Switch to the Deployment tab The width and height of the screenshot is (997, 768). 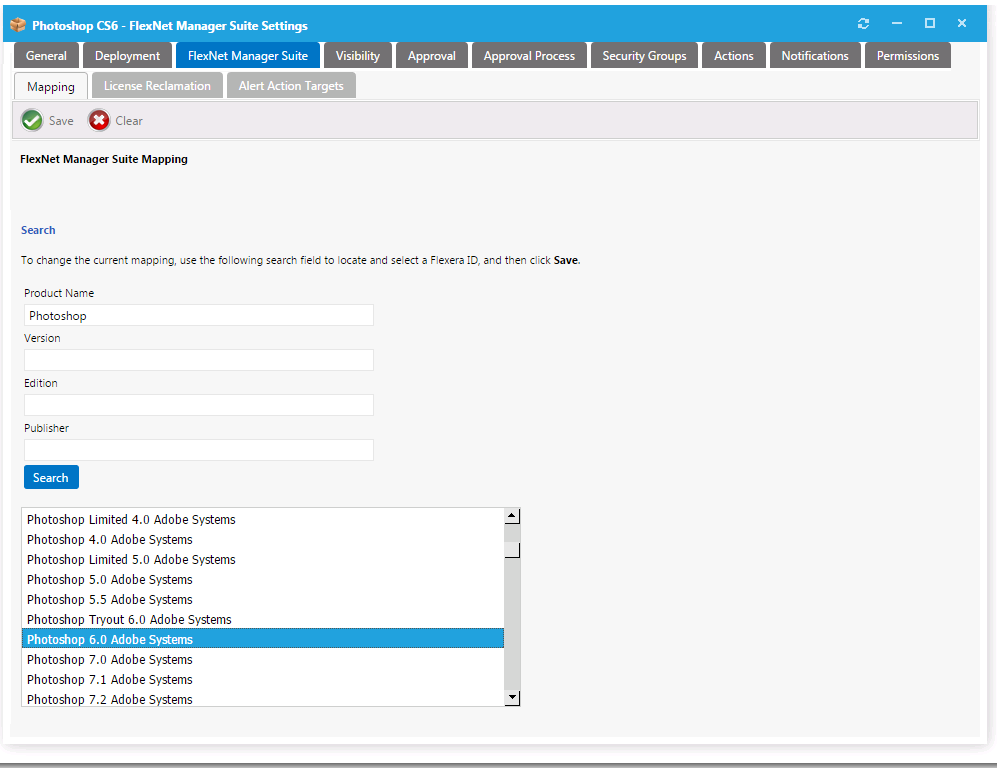click(127, 56)
